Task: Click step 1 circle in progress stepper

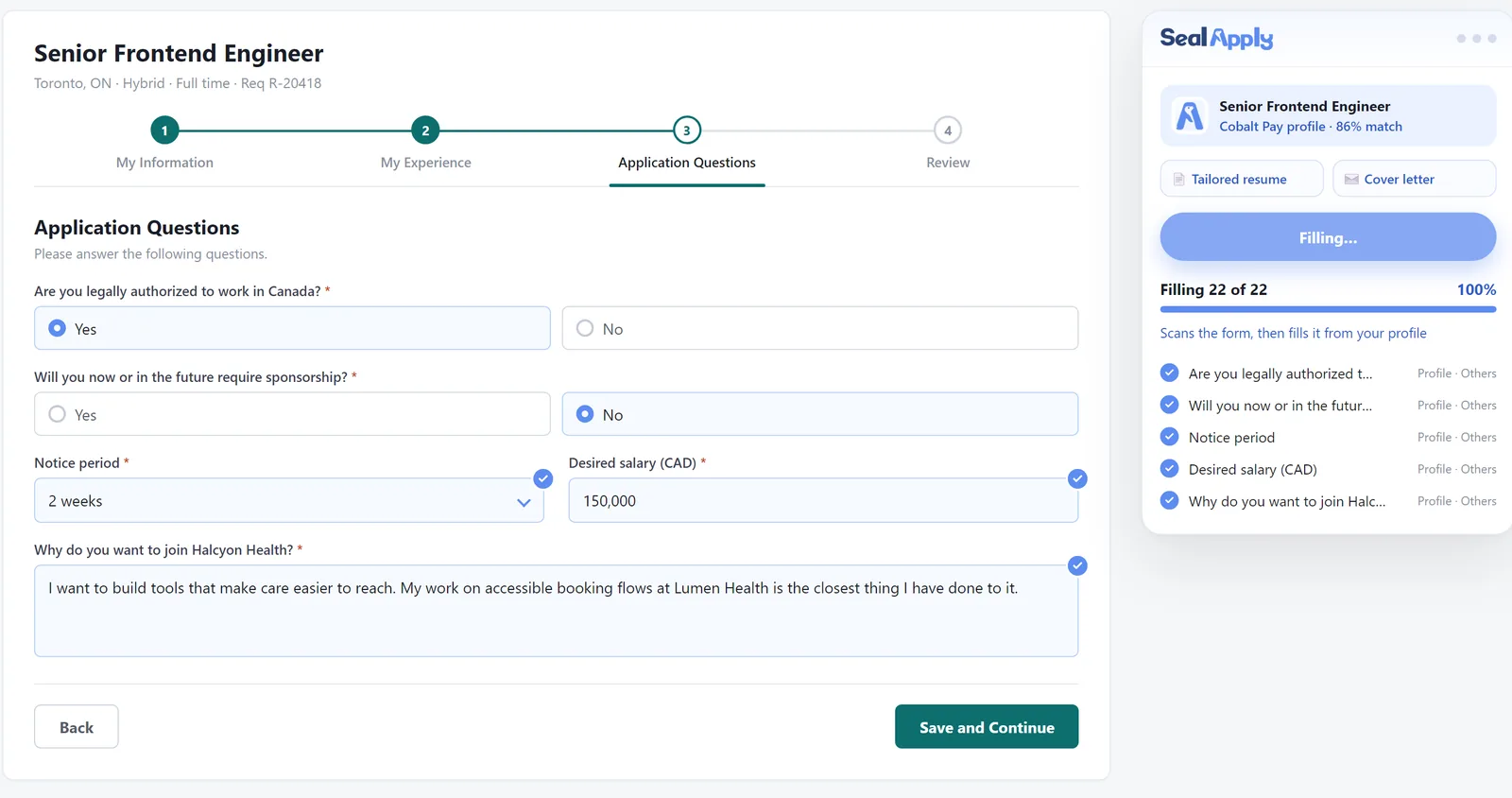Action: point(164,130)
